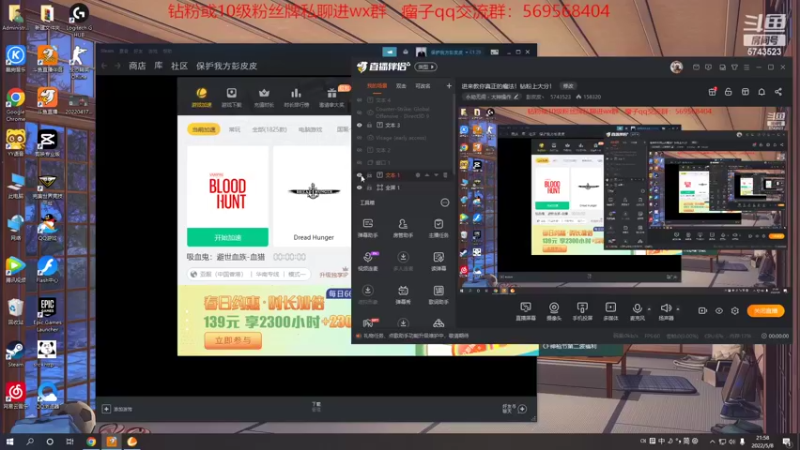This screenshot has height=450, width=800.
Task: Open Steam profile 保护我方彭皮皮 link
Action: pos(227,66)
